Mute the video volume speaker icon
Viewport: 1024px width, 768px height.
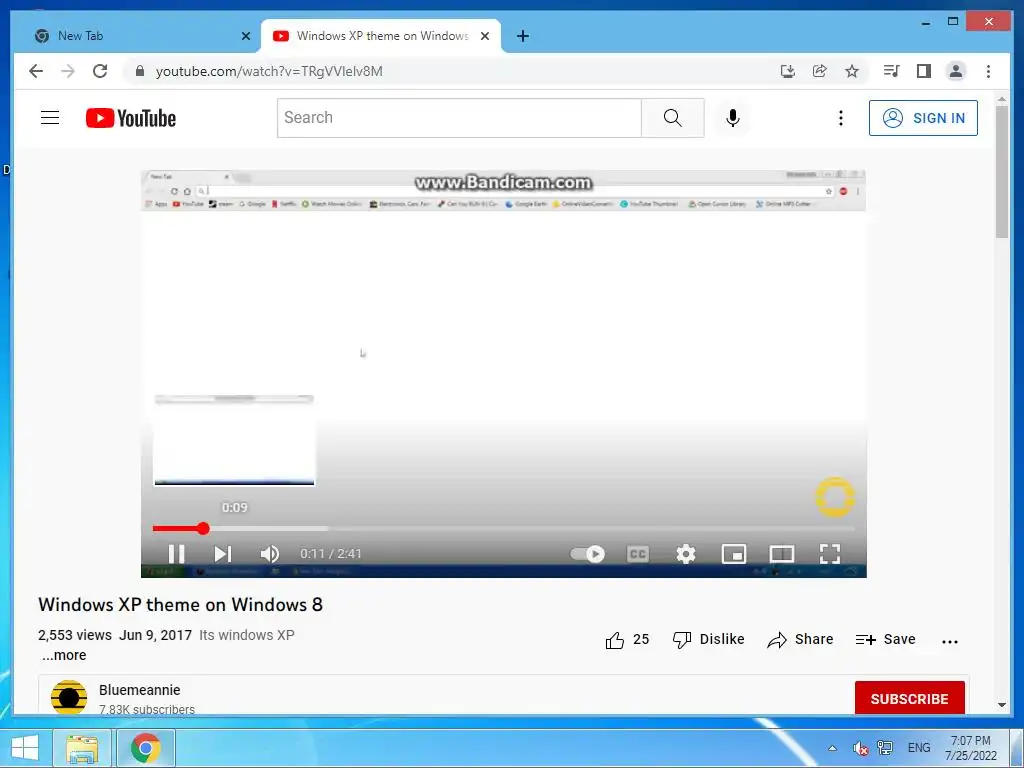(269, 554)
